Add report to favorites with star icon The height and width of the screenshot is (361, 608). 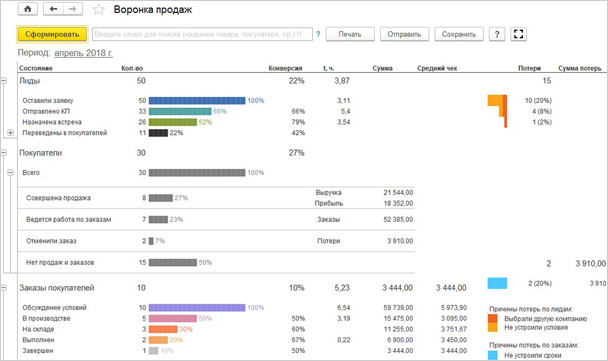click(99, 9)
